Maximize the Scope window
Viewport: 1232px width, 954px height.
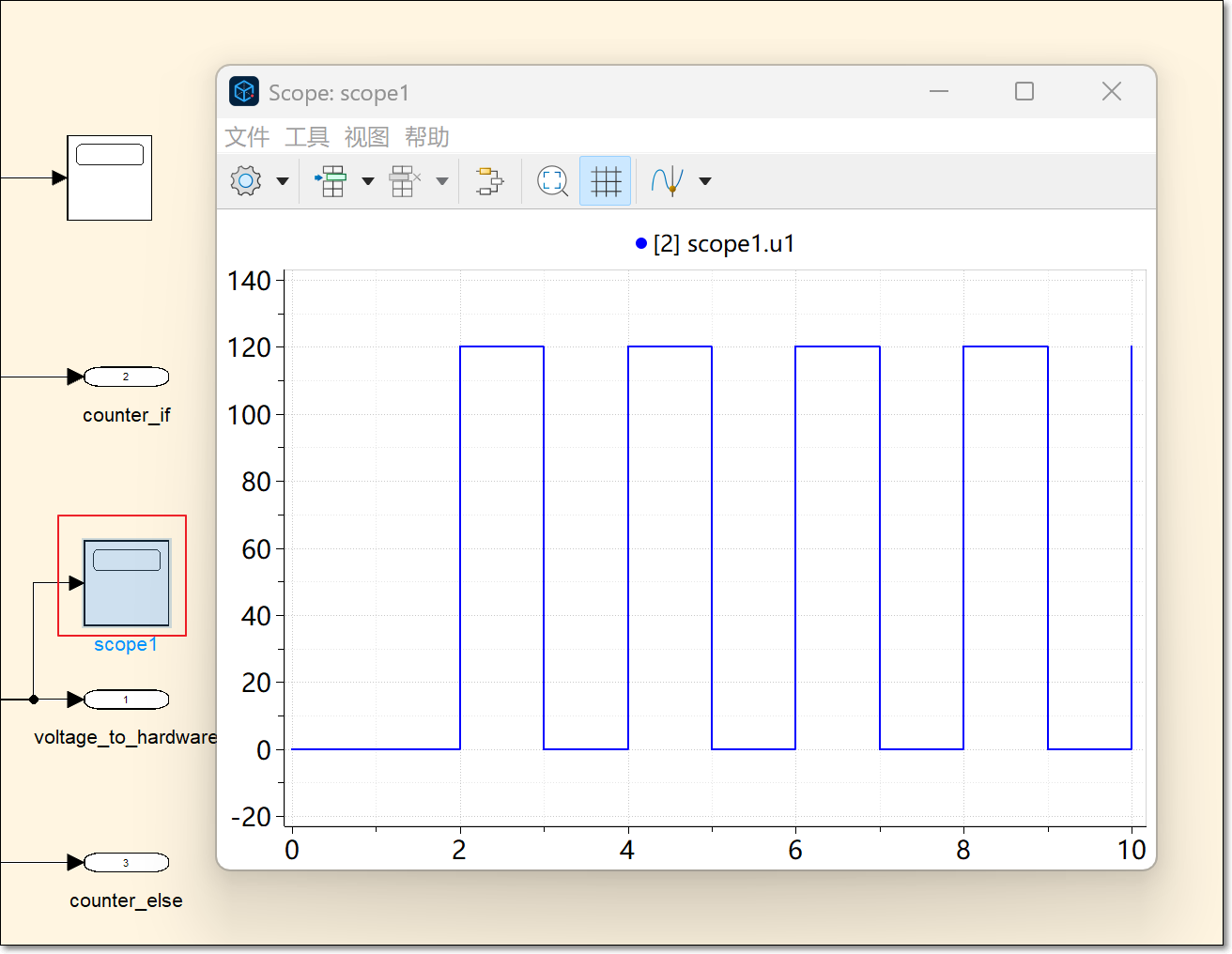1024,91
